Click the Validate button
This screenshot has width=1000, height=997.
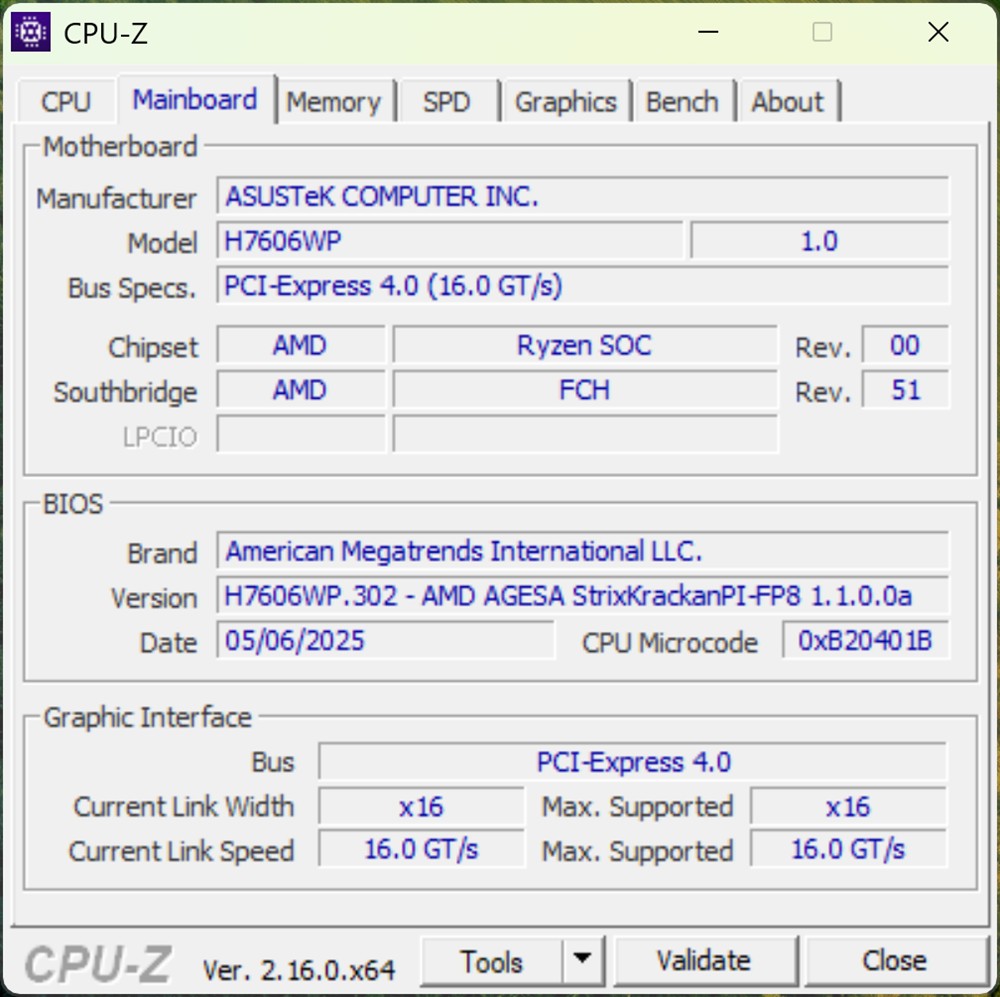coord(703,962)
